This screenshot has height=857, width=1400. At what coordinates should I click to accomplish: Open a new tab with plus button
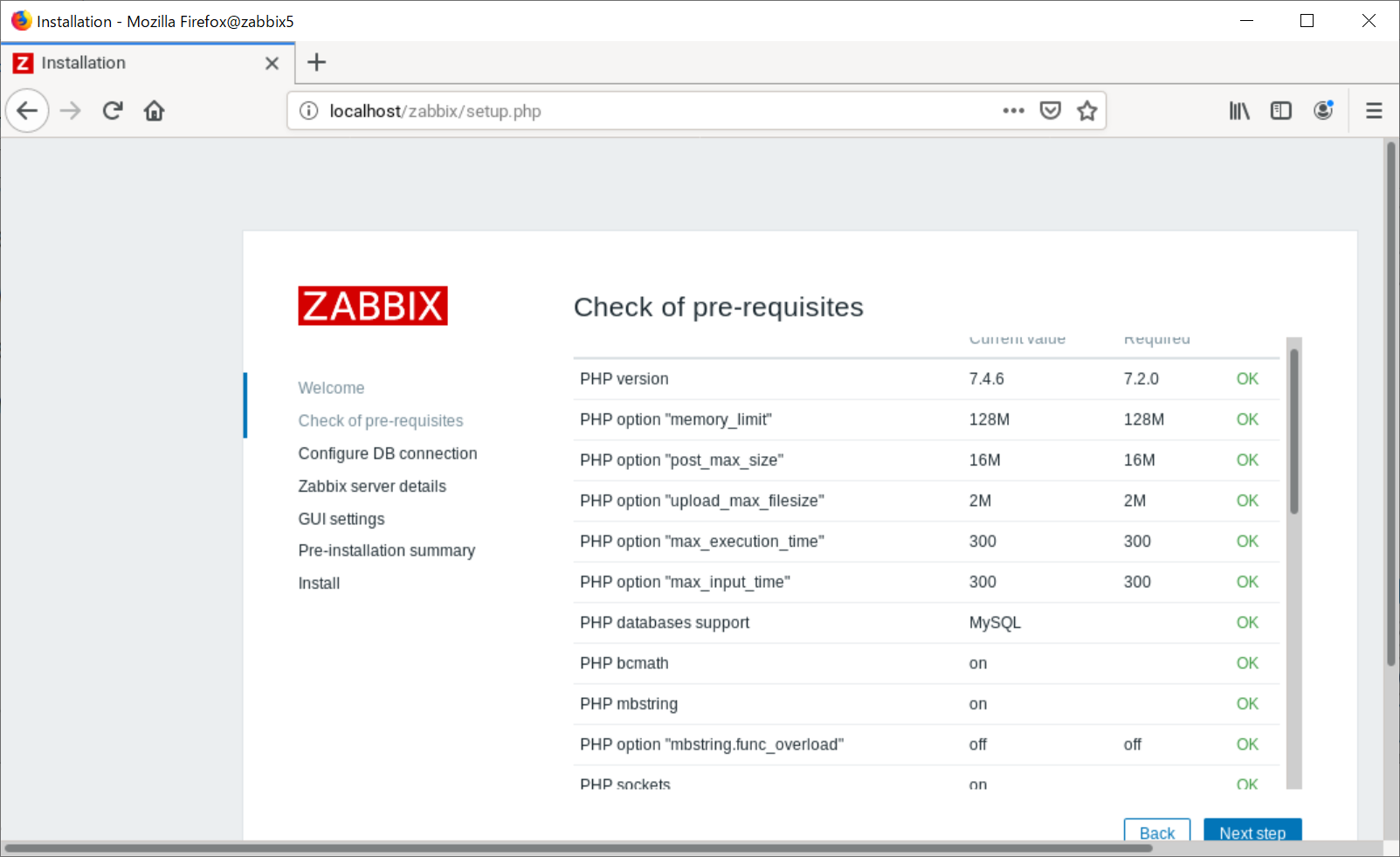317,62
